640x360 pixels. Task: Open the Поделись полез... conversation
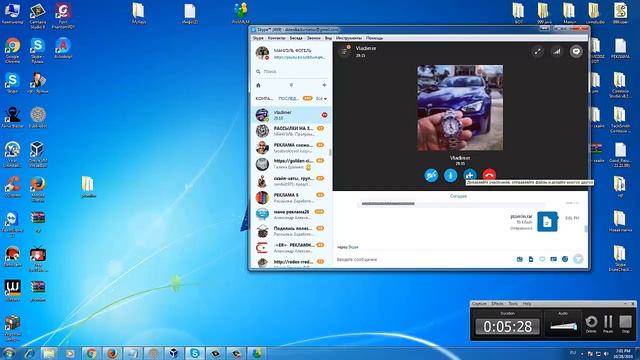pos(291,231)
